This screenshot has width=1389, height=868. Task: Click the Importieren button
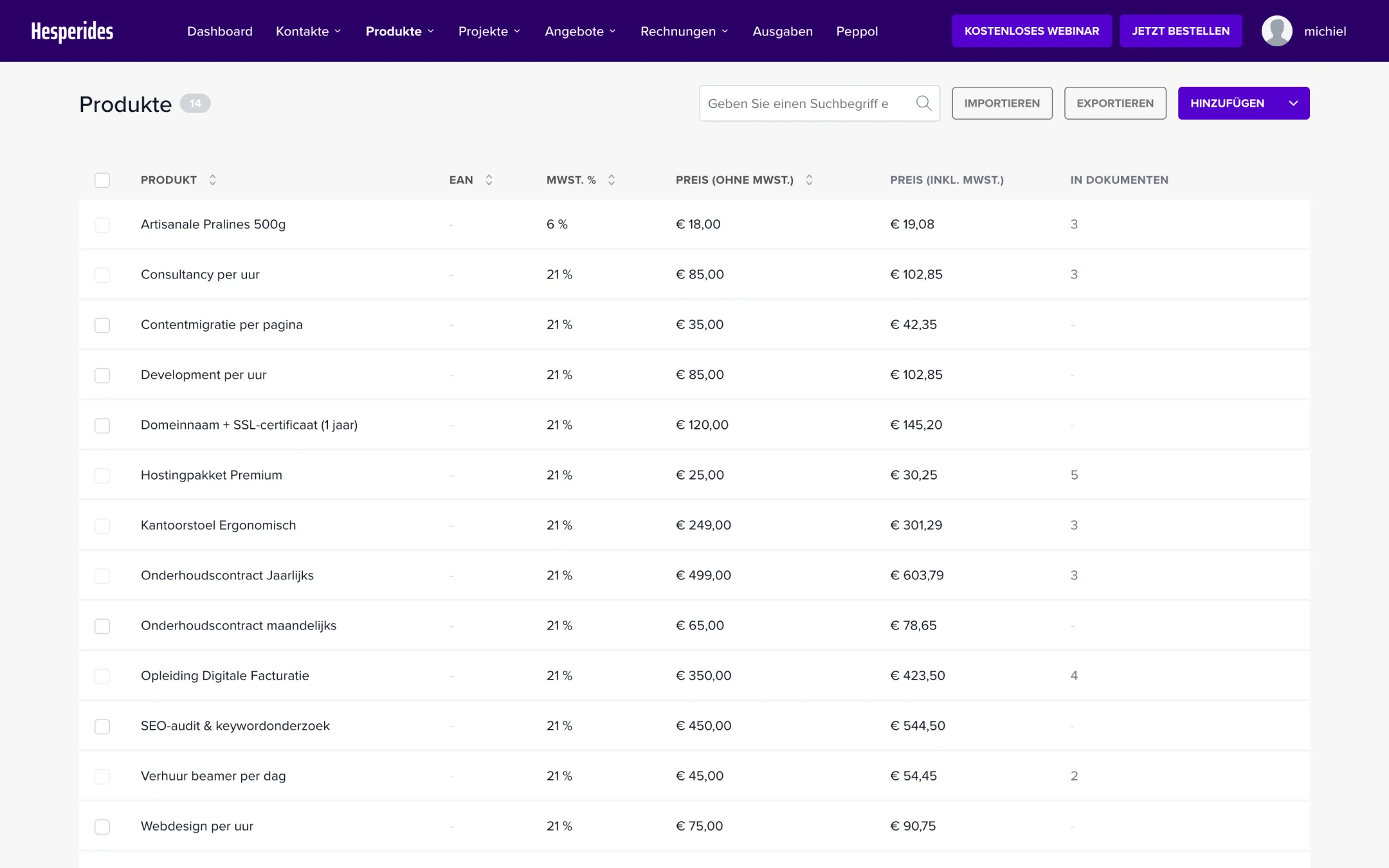pyautogui.click(x=1002, y=103)
